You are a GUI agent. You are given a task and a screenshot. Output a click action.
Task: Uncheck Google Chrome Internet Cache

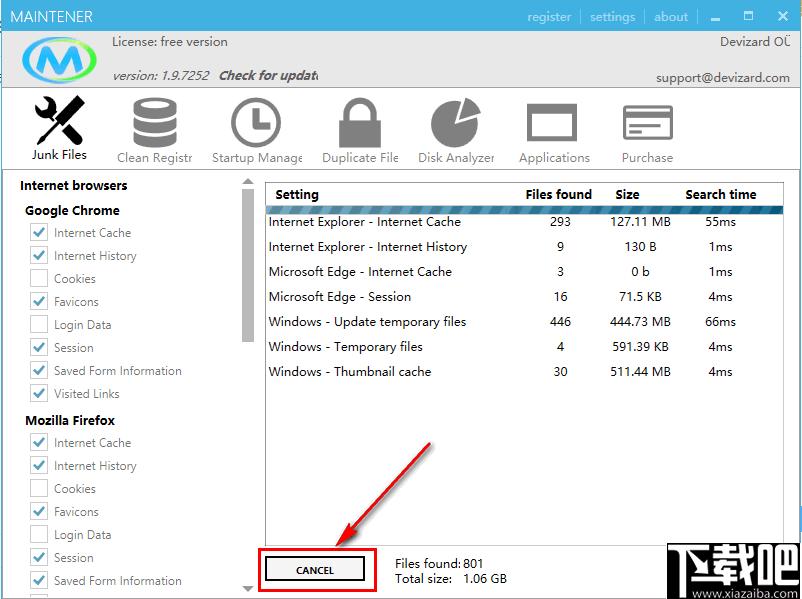pyautogui.click(x=39, y=232)
